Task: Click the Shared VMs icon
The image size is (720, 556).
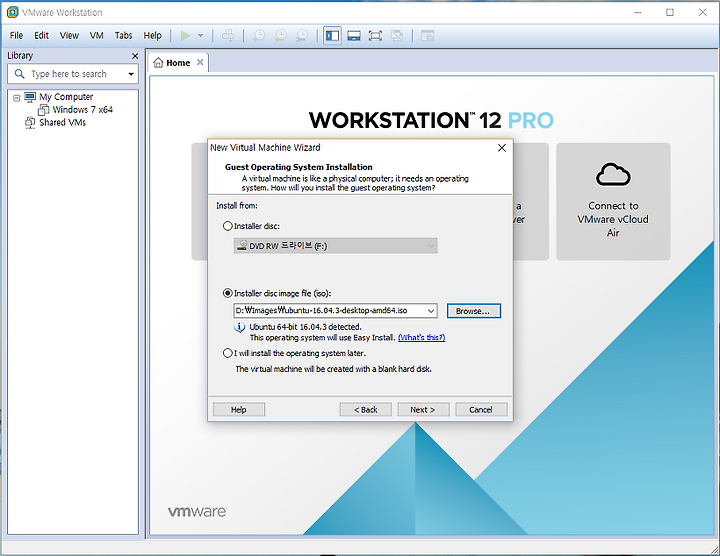Action: (30, 123)
